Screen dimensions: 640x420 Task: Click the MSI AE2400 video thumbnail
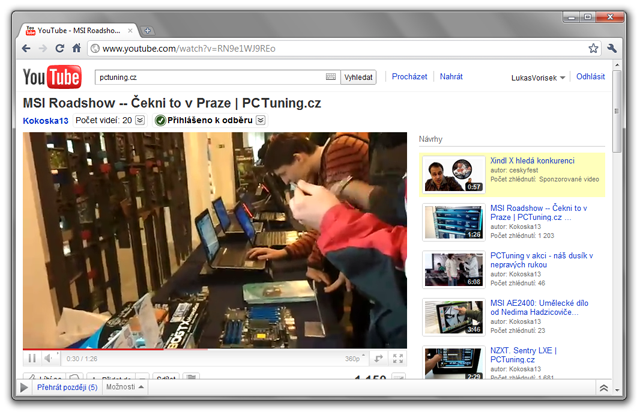point(453,317)
